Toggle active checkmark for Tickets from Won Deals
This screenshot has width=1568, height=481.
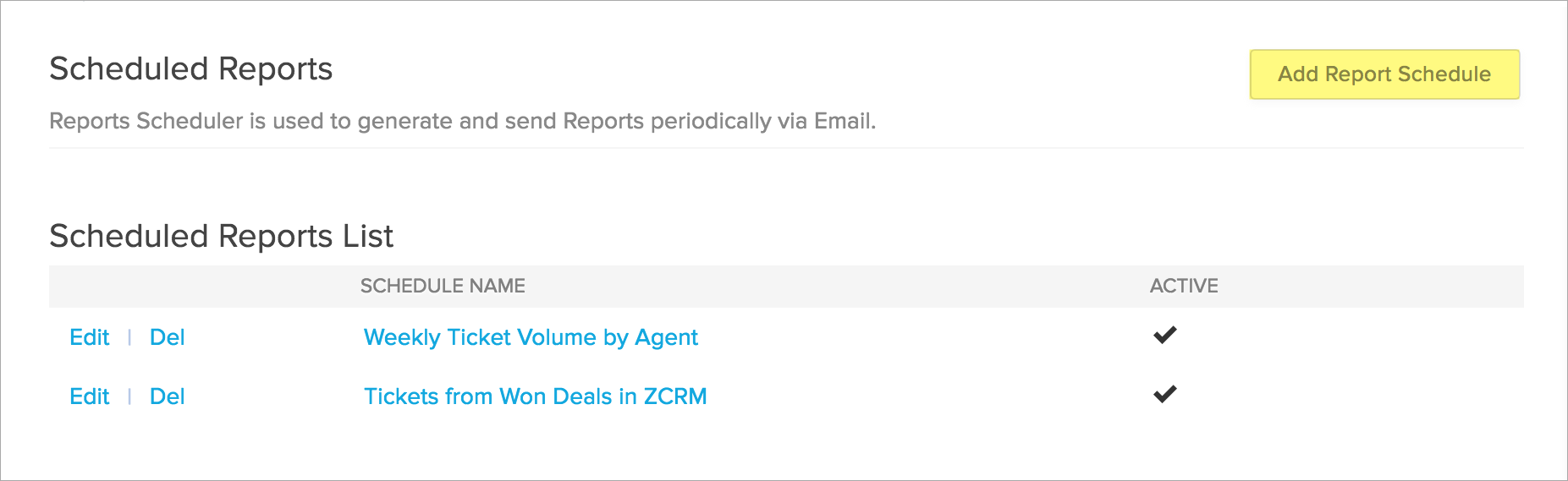pos(1164,395)
